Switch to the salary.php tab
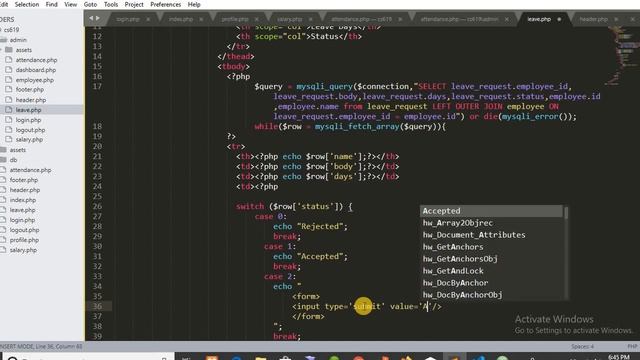The width and height of the screenshot is (640, 360). pos(289,19)
